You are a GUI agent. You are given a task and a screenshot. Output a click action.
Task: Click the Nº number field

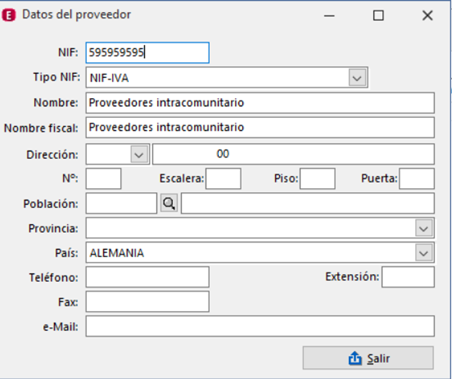click(x=103, y=179)
